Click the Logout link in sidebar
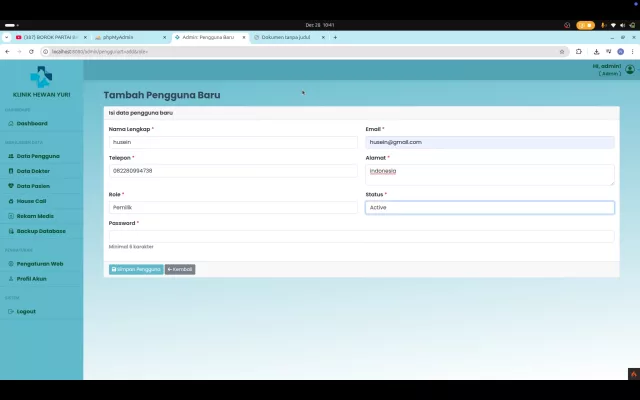The image size is (640, 400). pos(26,311)
